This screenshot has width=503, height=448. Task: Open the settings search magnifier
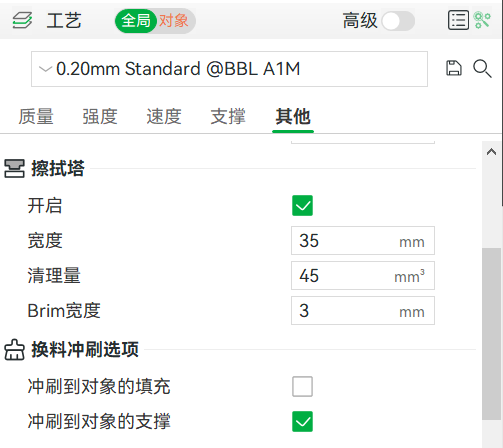coord(482,68)
